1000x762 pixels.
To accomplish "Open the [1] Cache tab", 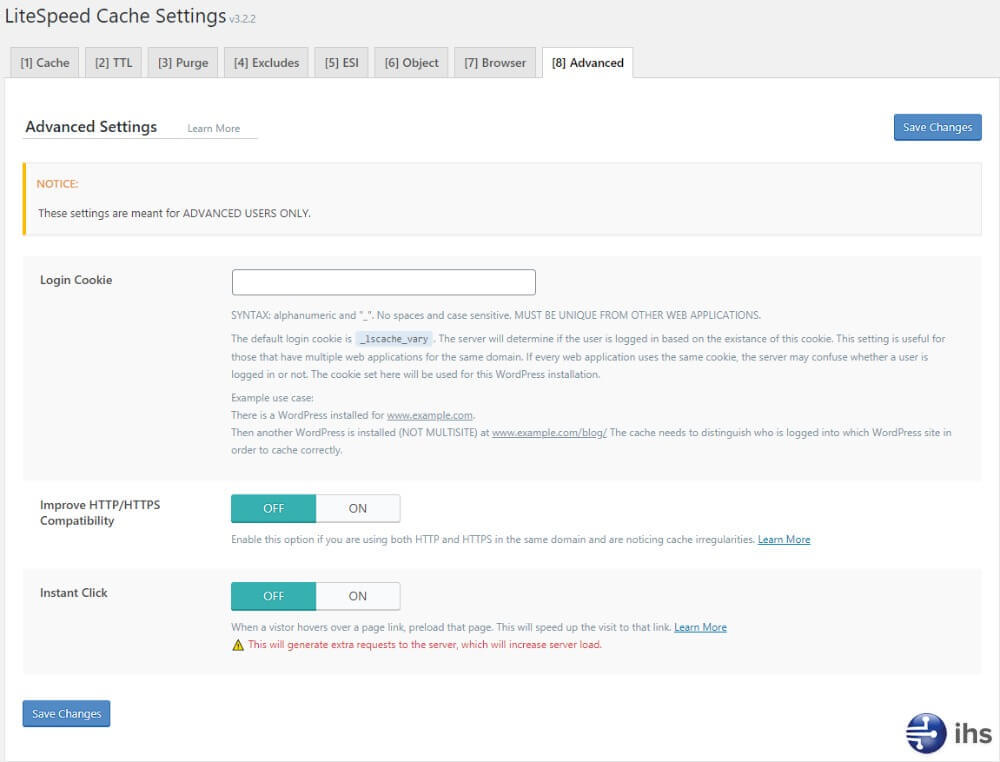I will click(x=45, y=62).
